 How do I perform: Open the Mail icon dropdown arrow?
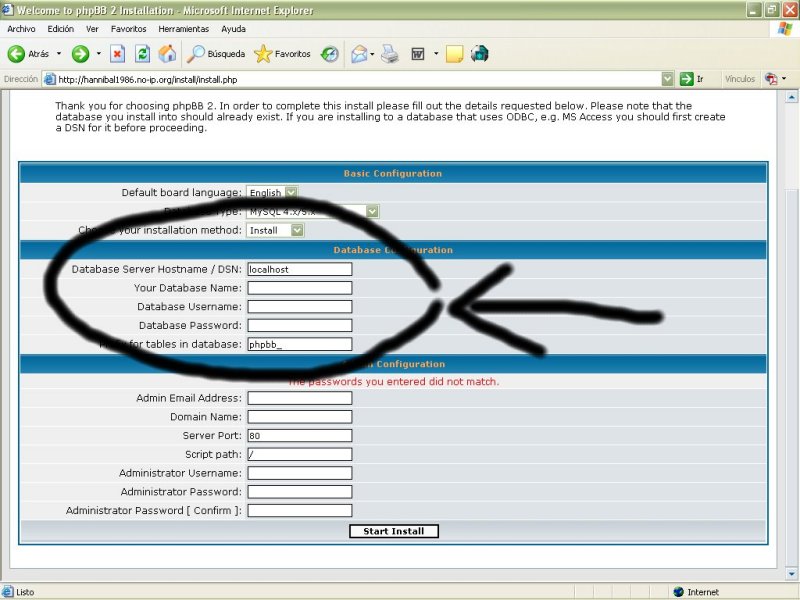[372, 54]
